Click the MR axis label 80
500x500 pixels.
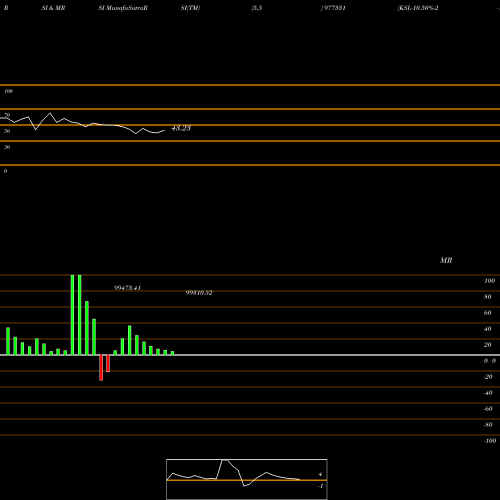click(488, 297)
